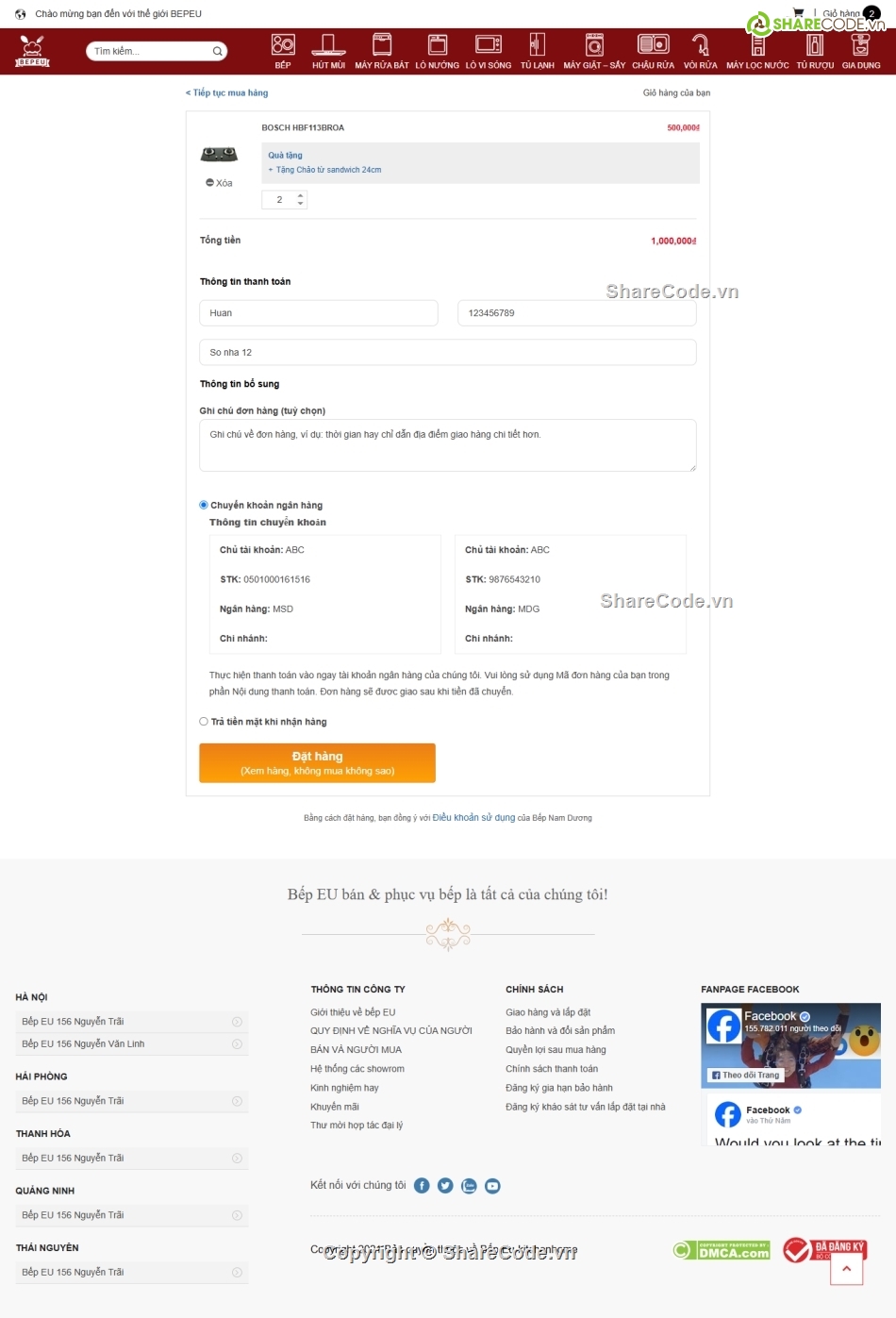
Task: Open Đăng ký khảo sát tư vấn lắp đặt link
Action: click(586, 1107)
